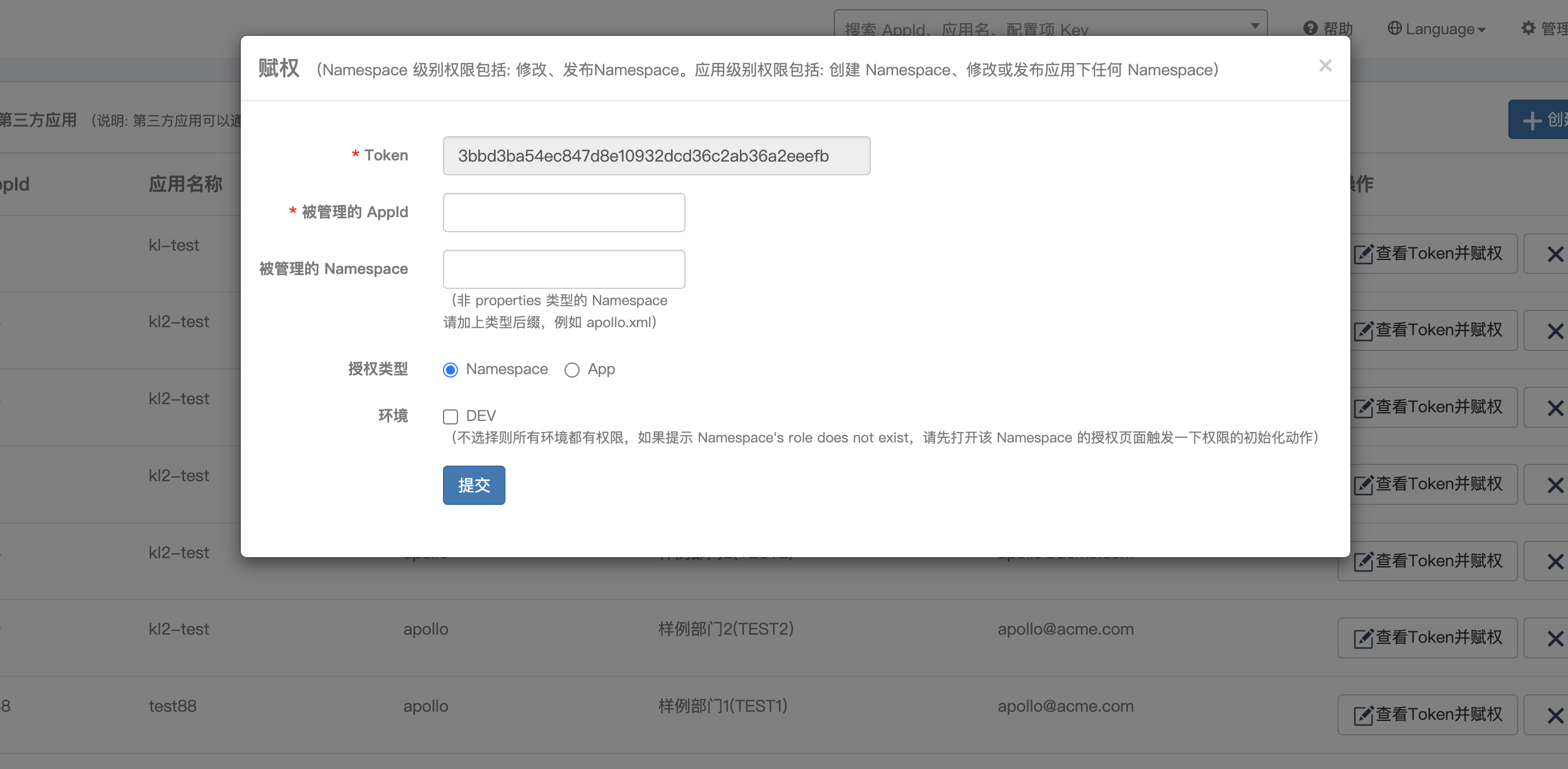Open the Language dropdown

(1437, 28)
